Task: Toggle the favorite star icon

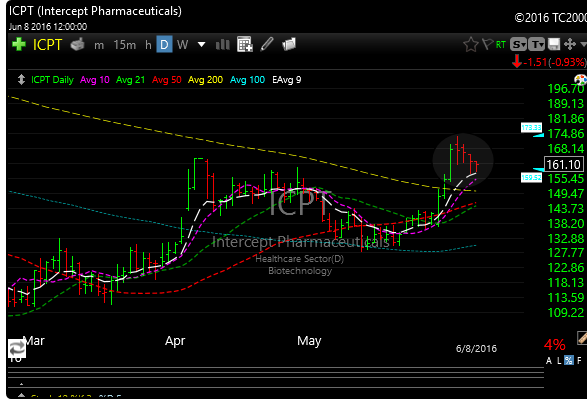Action: click(471, 45)
